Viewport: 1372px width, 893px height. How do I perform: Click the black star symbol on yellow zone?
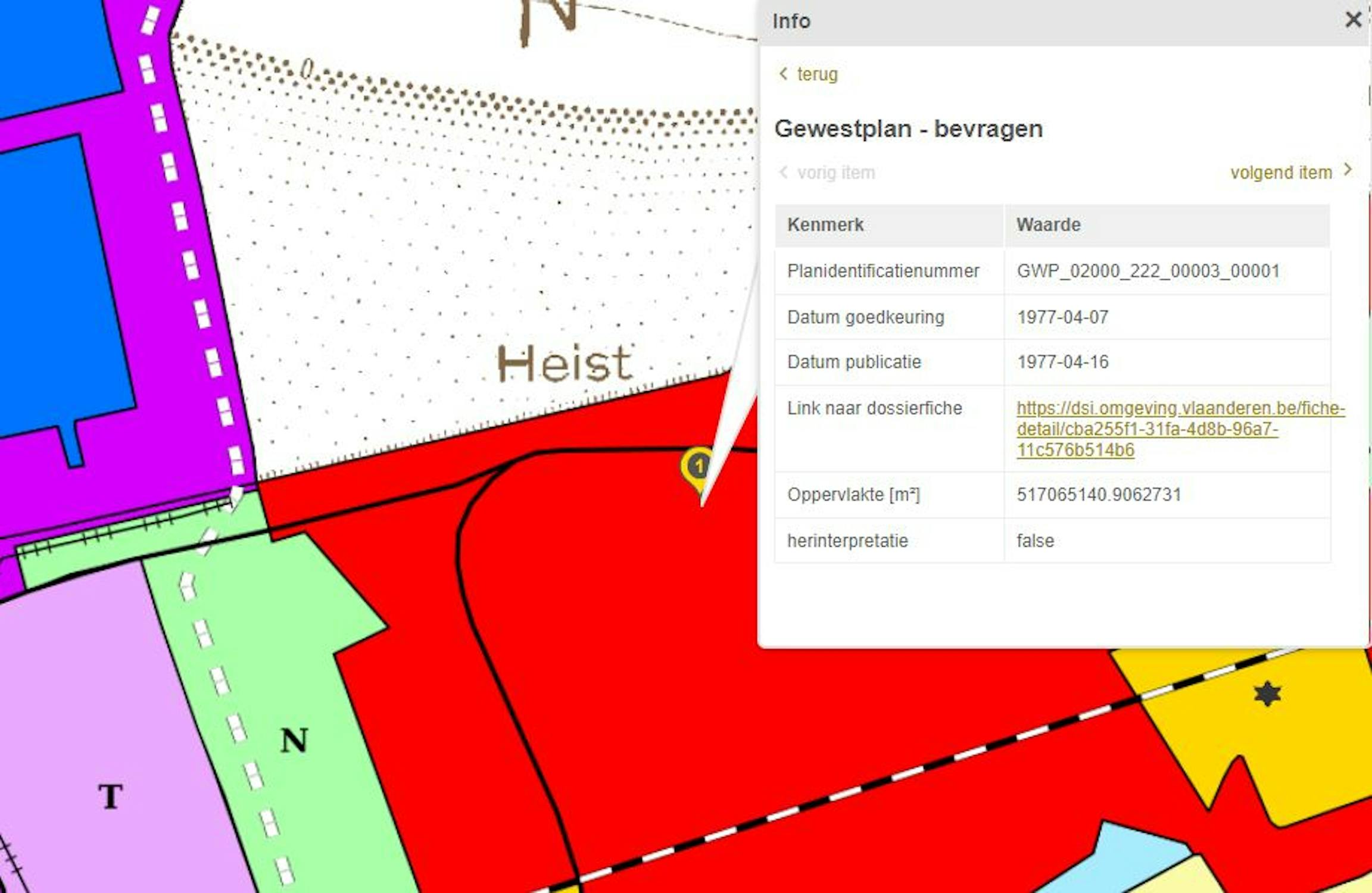pos(1267,694)
